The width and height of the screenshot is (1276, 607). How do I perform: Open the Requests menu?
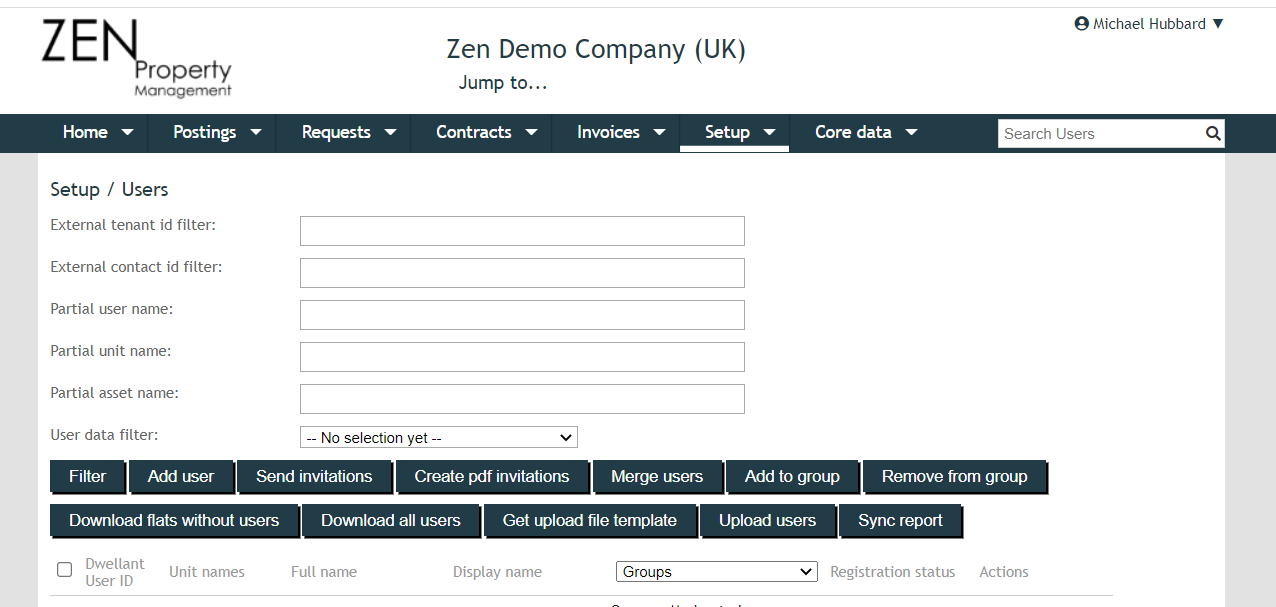tap(349, 132)
